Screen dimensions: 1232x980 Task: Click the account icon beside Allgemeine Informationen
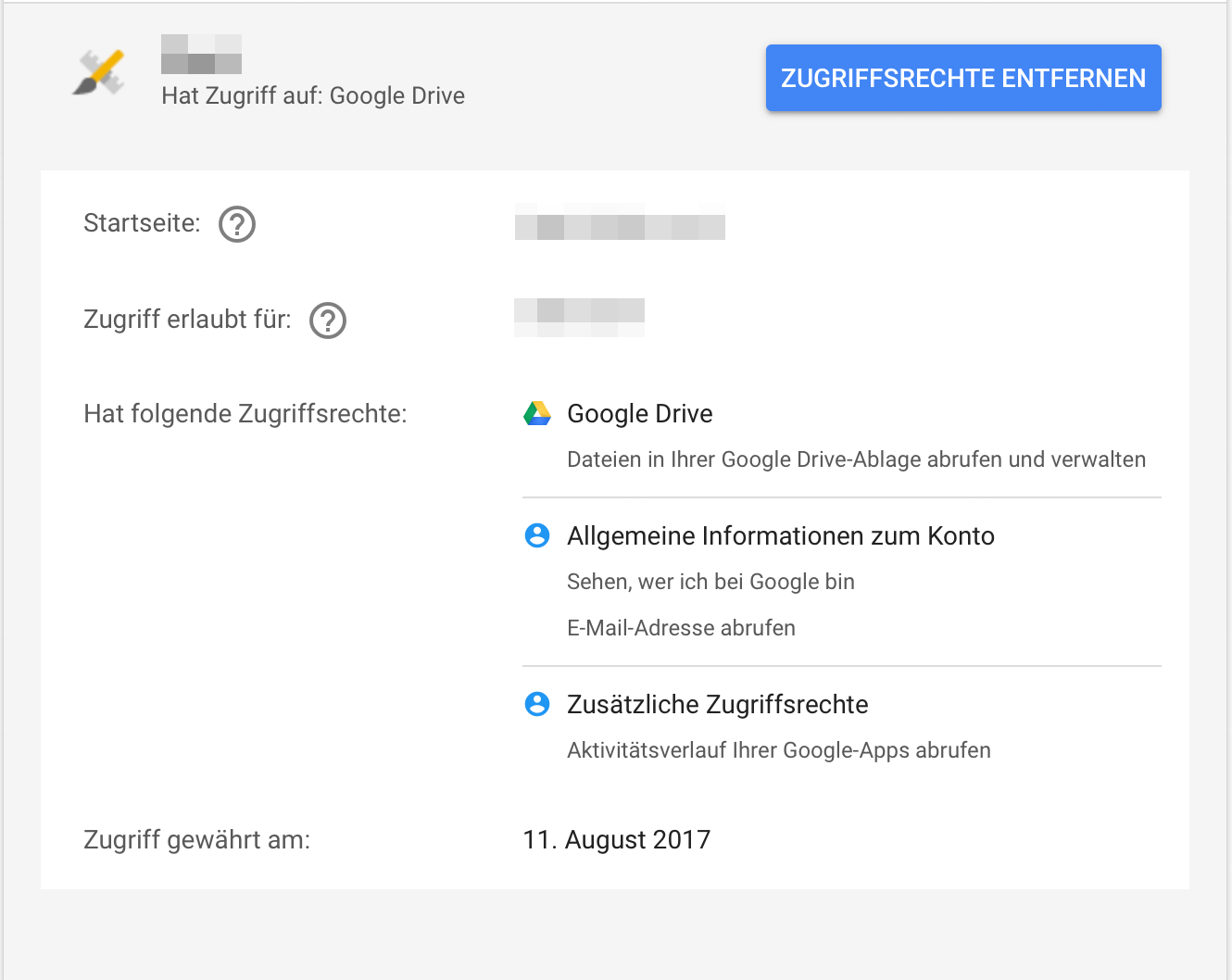pos(537,535)
